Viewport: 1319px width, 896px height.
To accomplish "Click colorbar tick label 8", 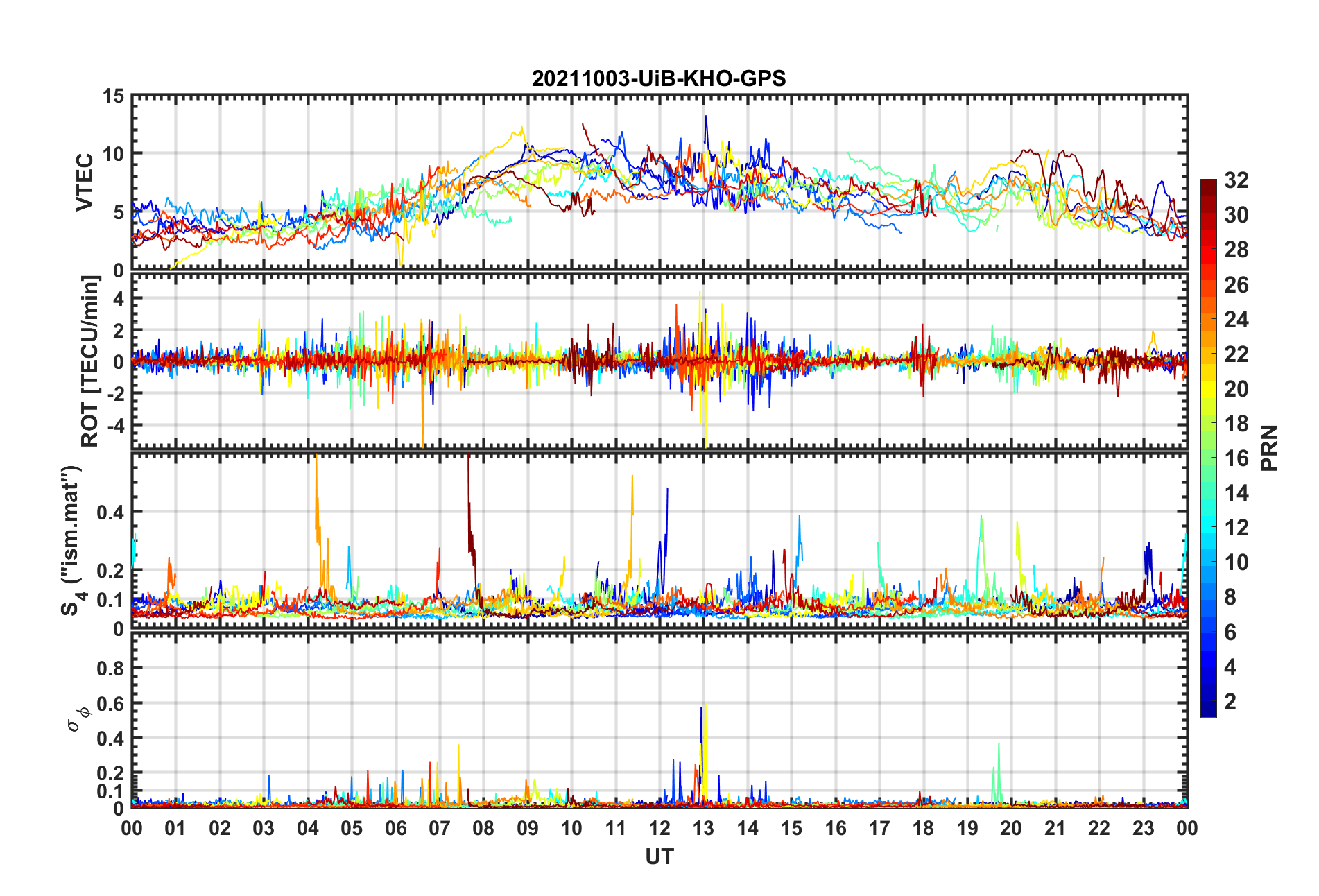I will (1230, 597).
